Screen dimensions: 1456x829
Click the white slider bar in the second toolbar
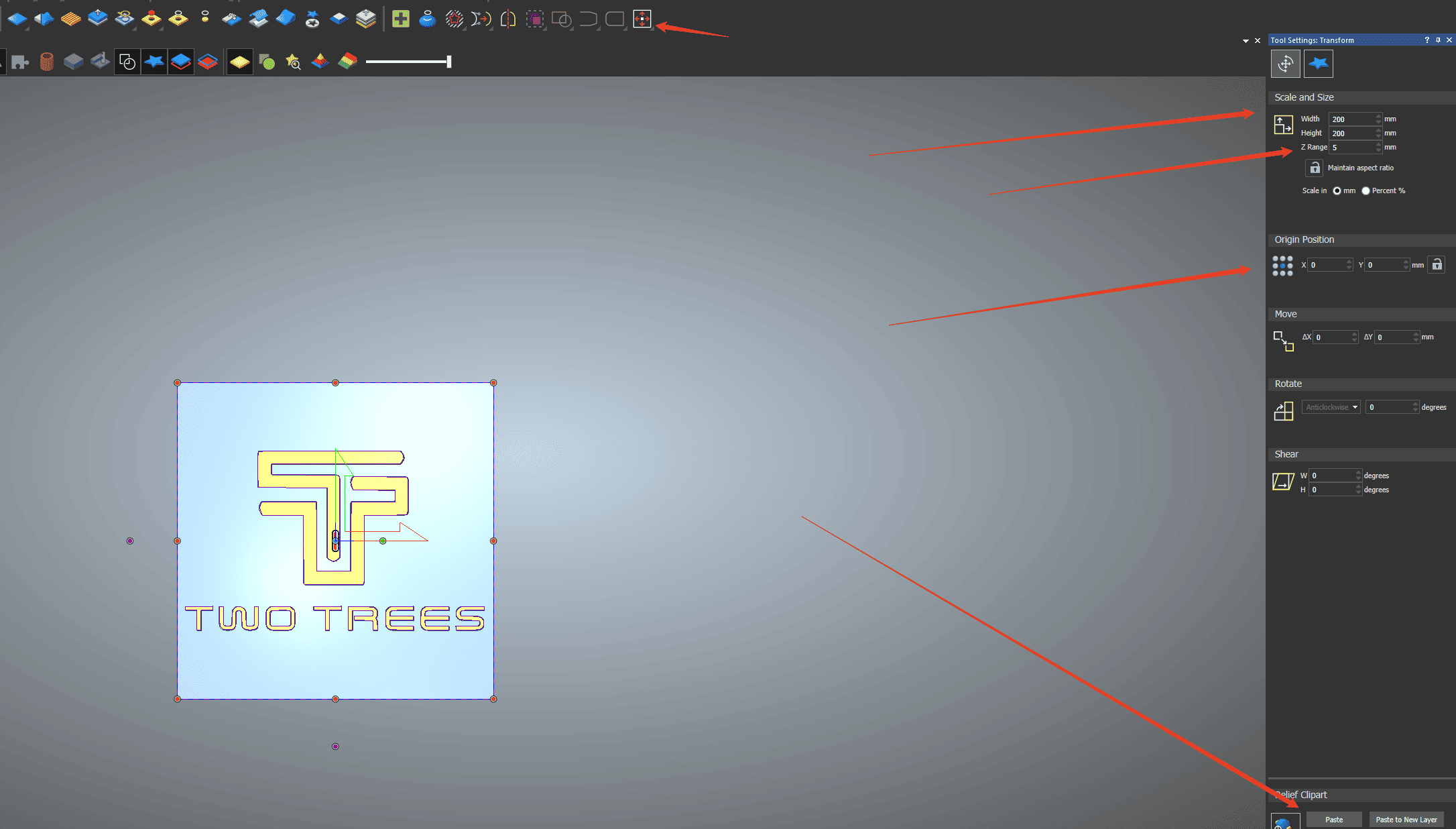[x=409, y=62]
